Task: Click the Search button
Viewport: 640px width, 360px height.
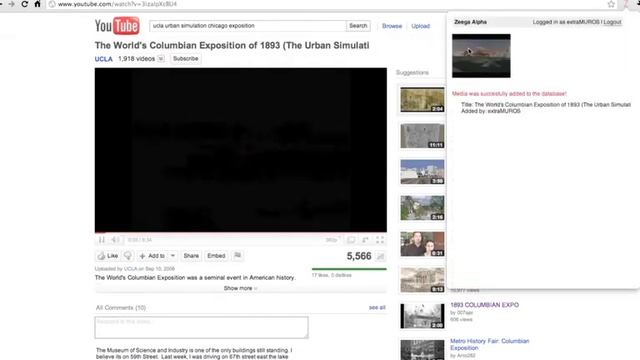Action: coord(358,26)
